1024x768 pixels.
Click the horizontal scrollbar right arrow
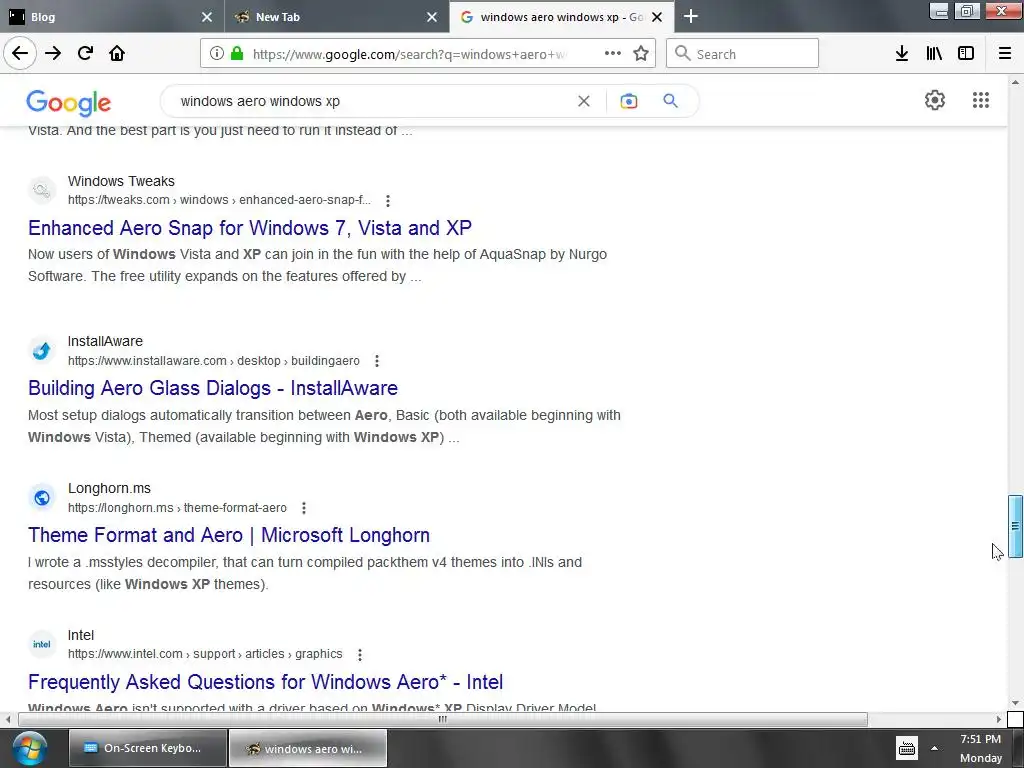tap(999, 719)
